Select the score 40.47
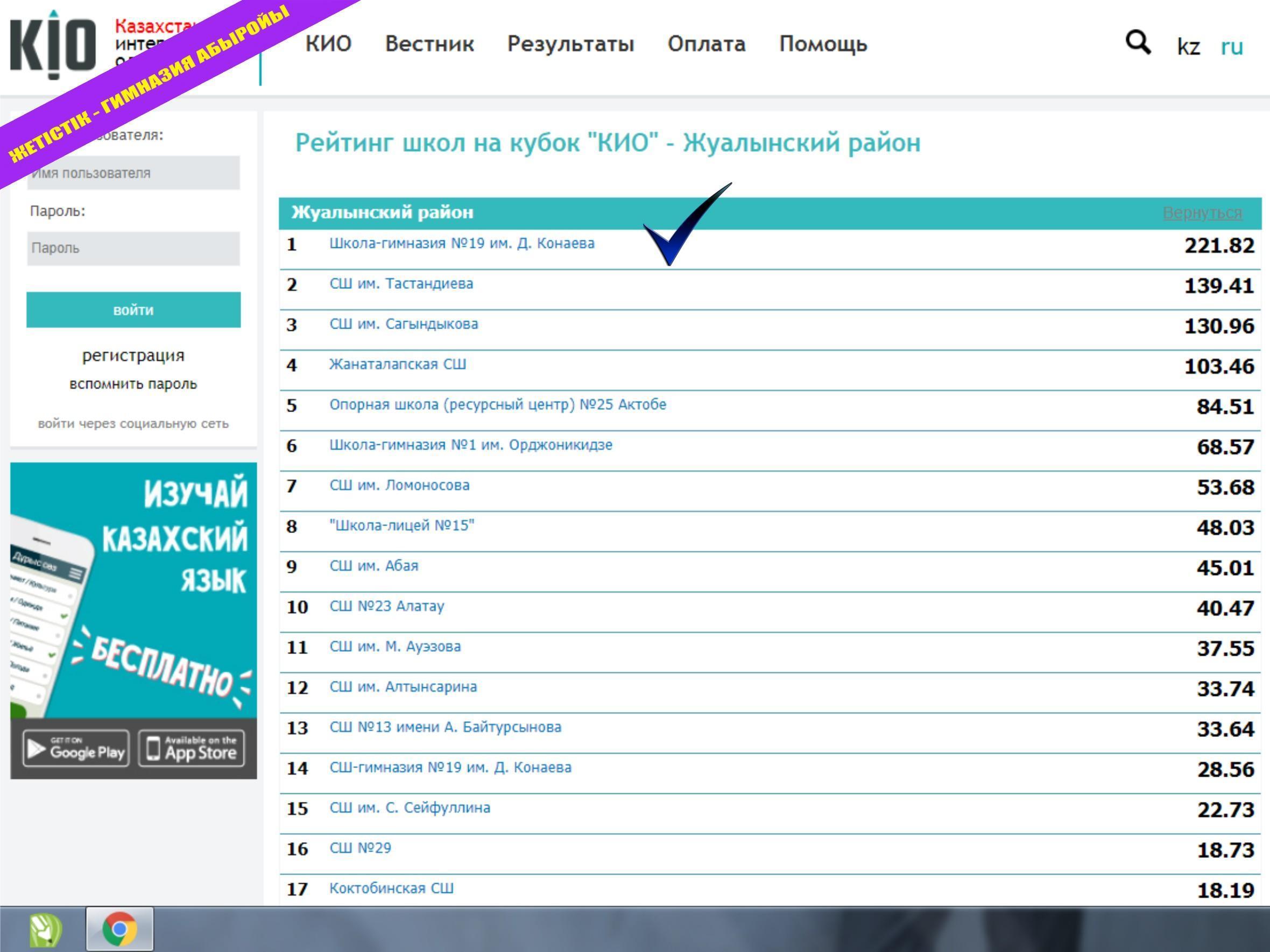 1225,608
